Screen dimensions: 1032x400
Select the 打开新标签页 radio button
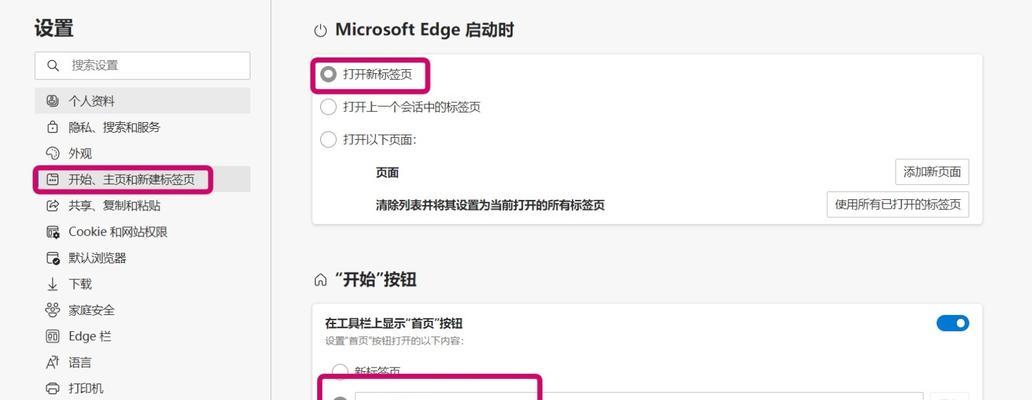pyautogui.click(x=328, y=74)
